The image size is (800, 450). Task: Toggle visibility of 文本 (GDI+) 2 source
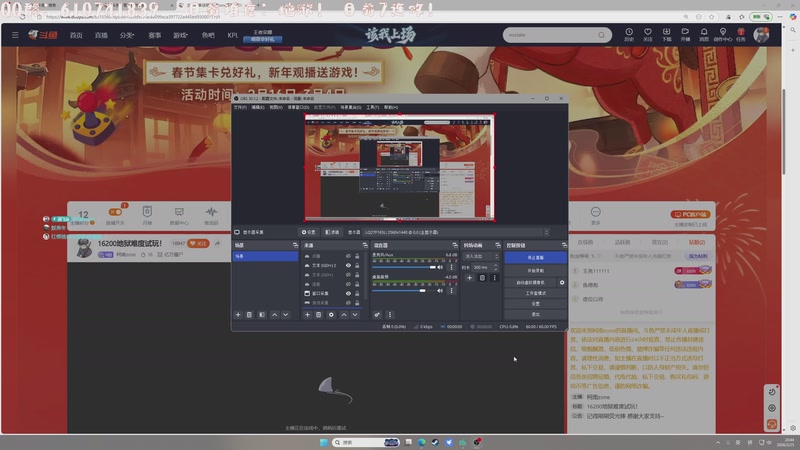coord(348,265)
